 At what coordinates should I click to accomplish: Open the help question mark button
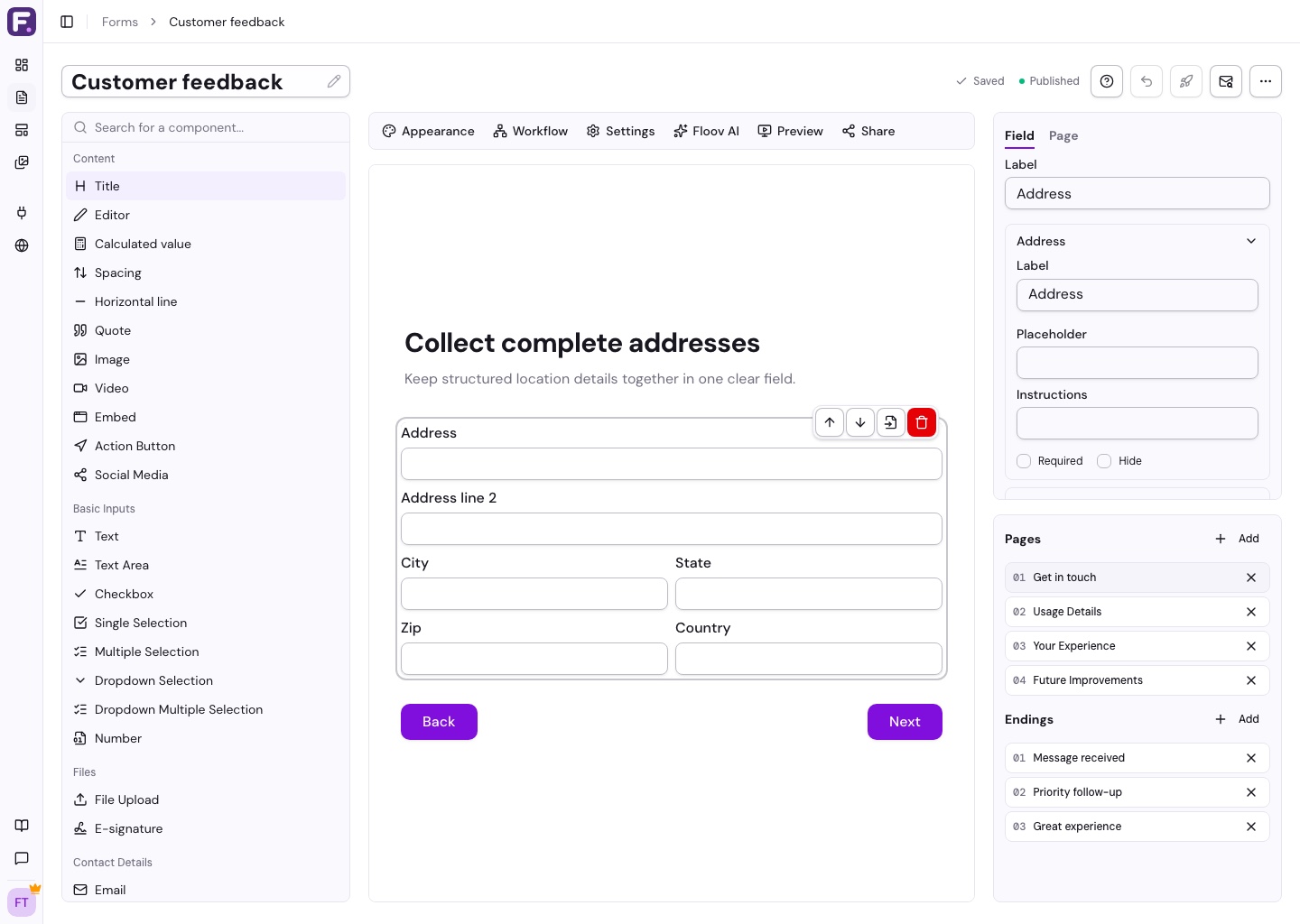click(1107, 81)
